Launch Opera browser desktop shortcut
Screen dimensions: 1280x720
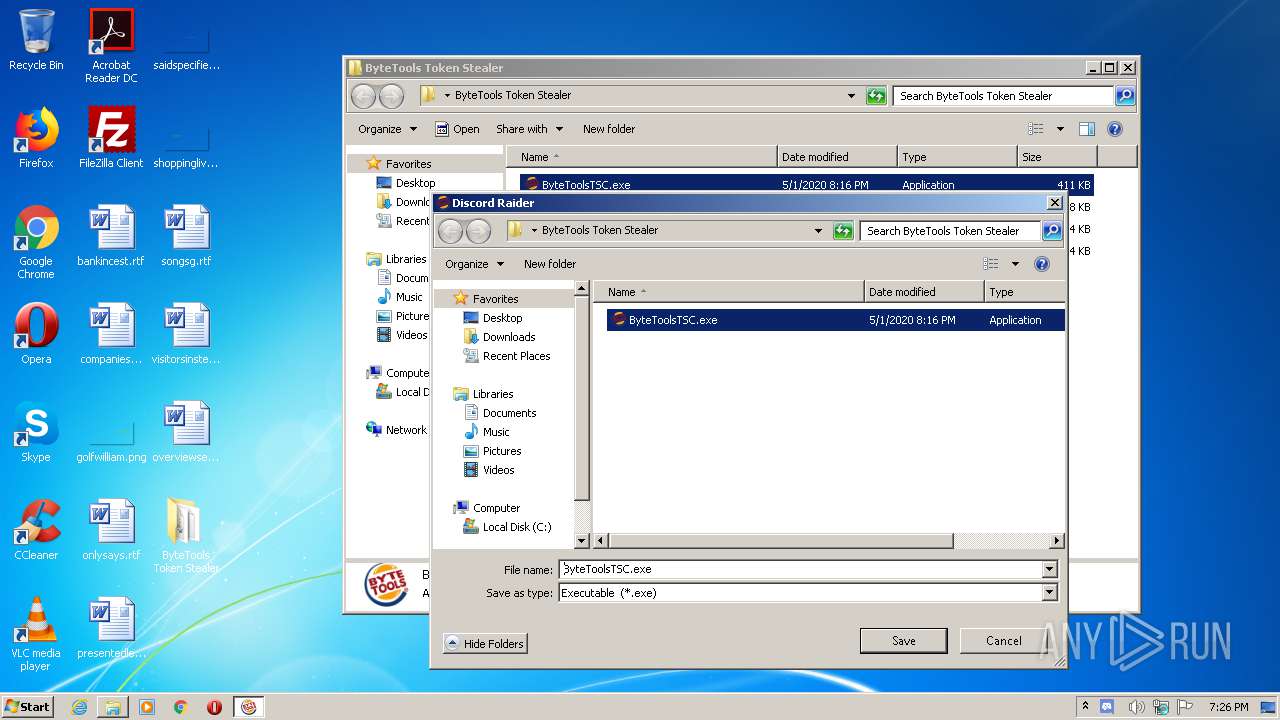pyautogui.click(x=36, y=334)
